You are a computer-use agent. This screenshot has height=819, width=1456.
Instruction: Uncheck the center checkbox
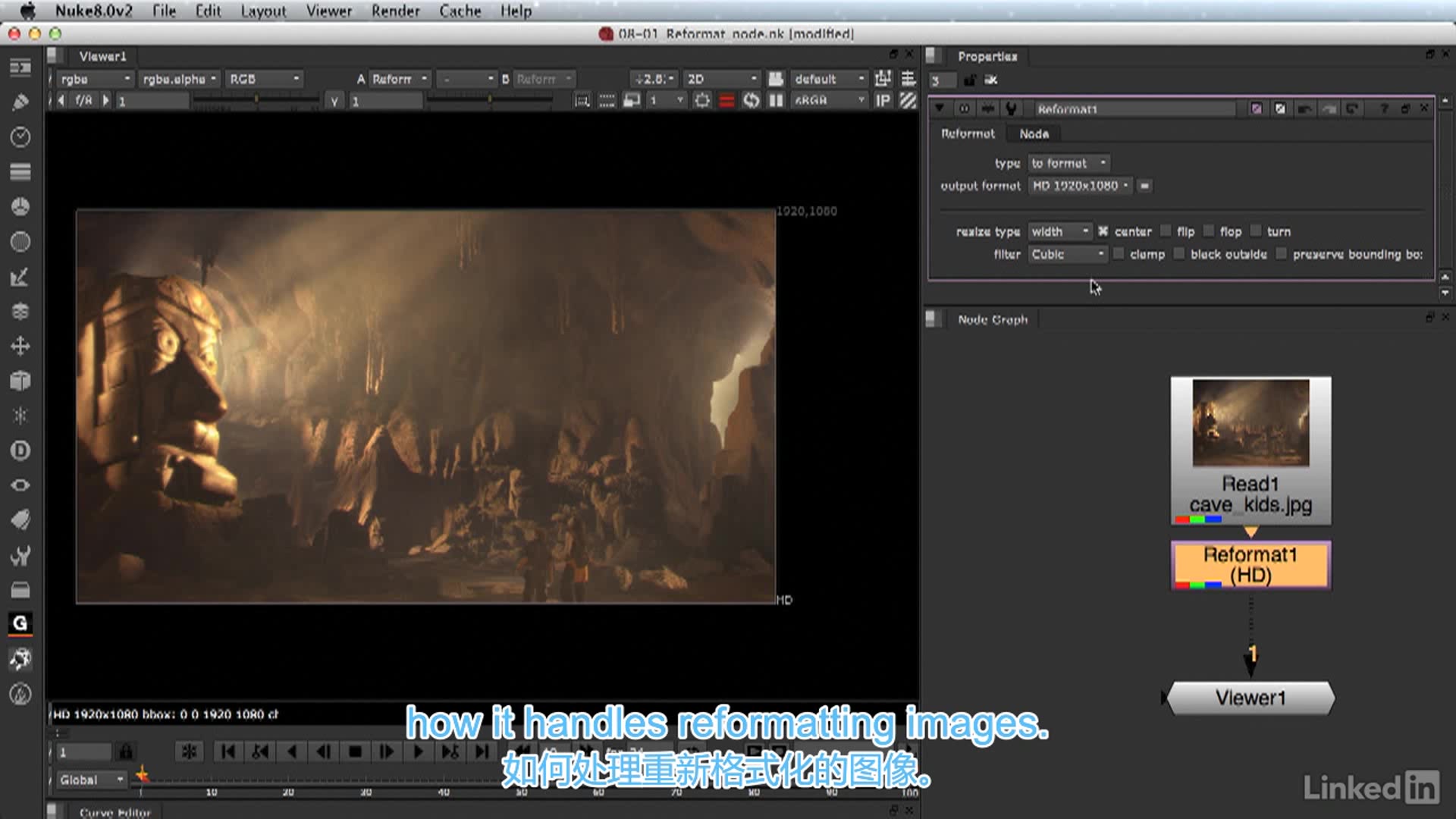1103,231
